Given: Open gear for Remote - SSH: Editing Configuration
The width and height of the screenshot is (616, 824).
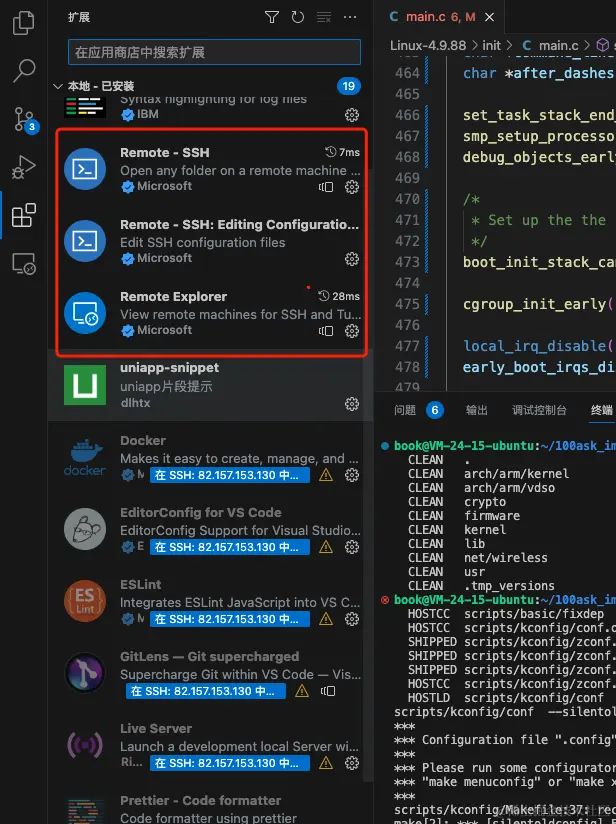Looking at the screenshot, I should pyautogui.click(x=352, y=259).
